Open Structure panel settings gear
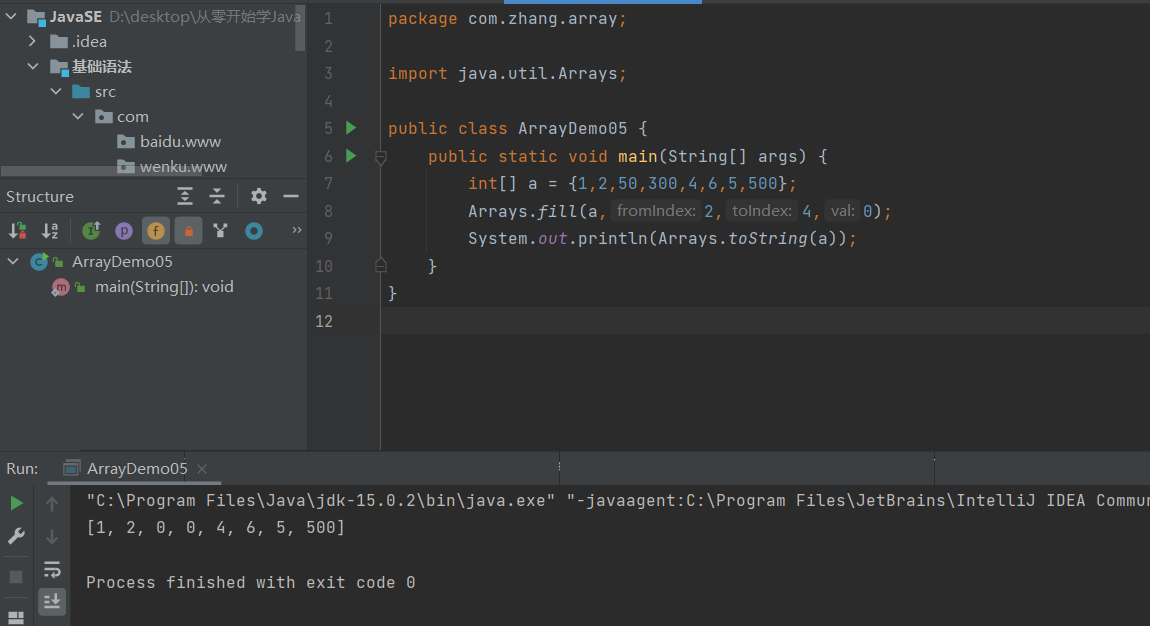 (259, 196)
